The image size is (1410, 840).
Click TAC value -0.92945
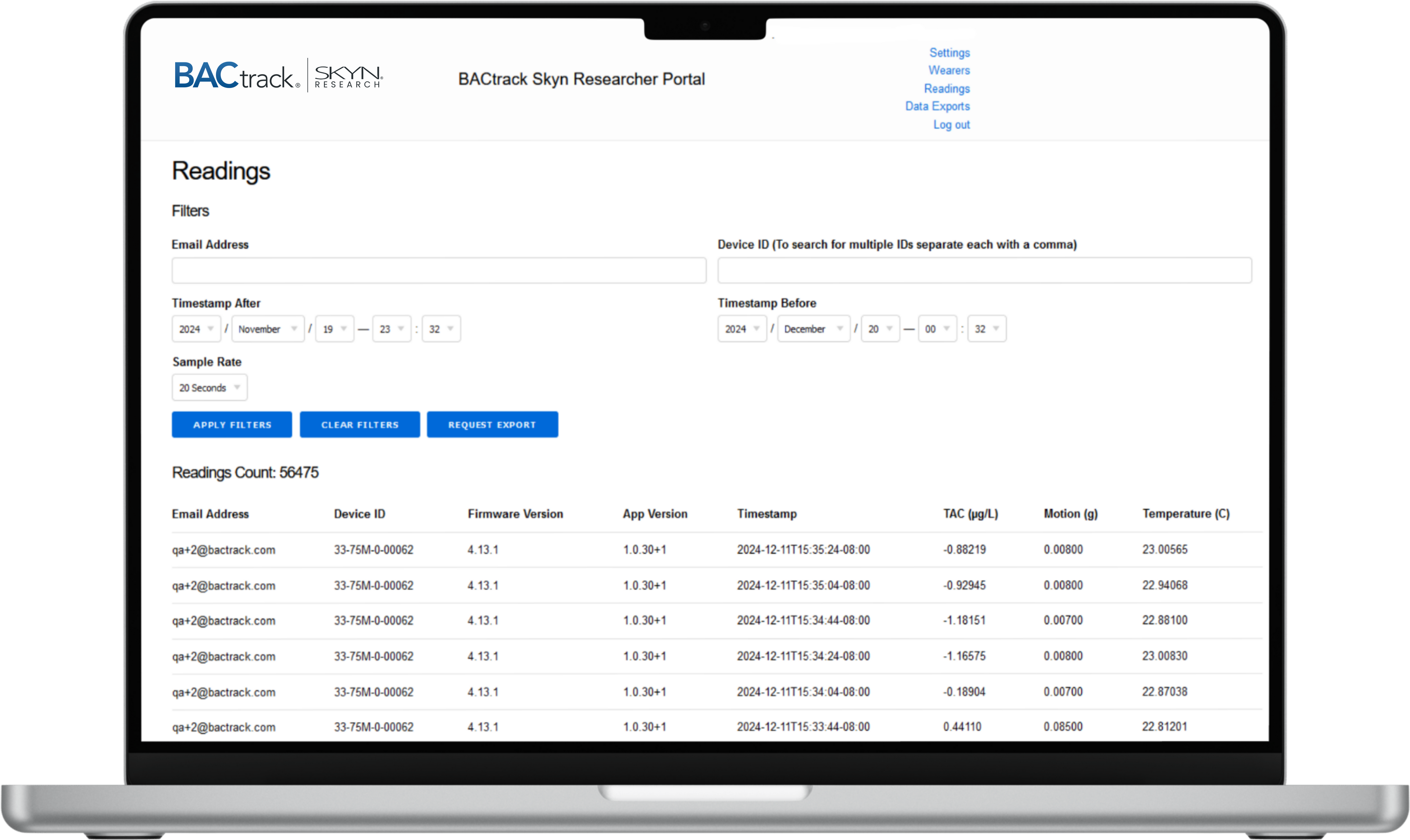[x=965, y=585]
